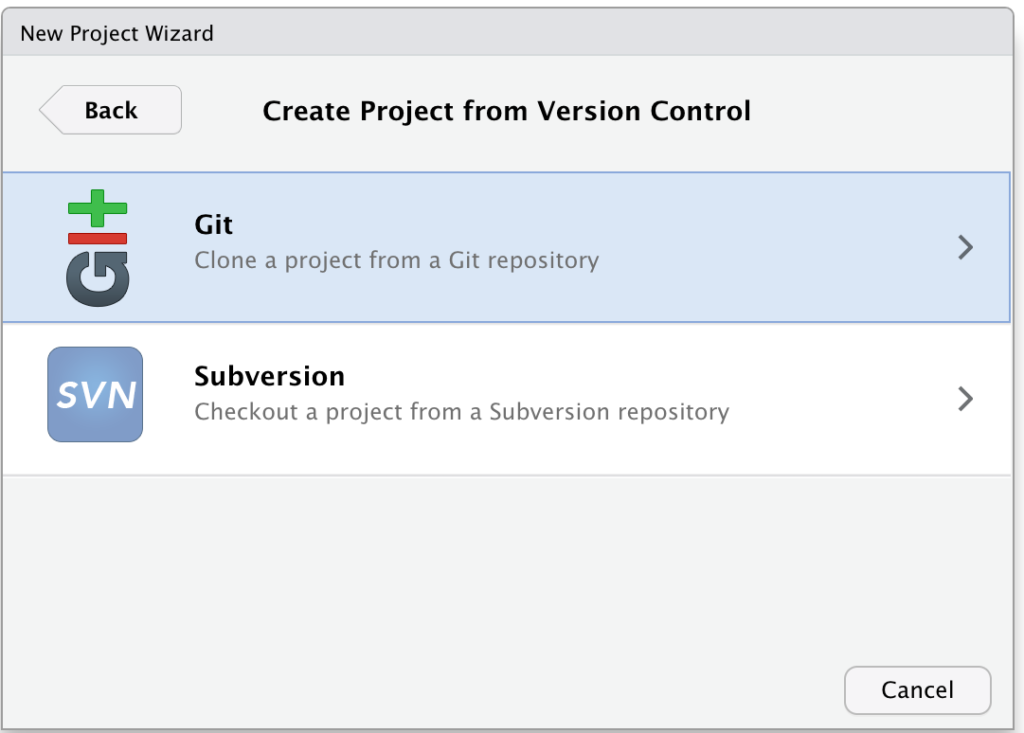Click the dark G arrow logo
Image resolution: width=1024 pixels, height=733 pixels.
point(97,279)
